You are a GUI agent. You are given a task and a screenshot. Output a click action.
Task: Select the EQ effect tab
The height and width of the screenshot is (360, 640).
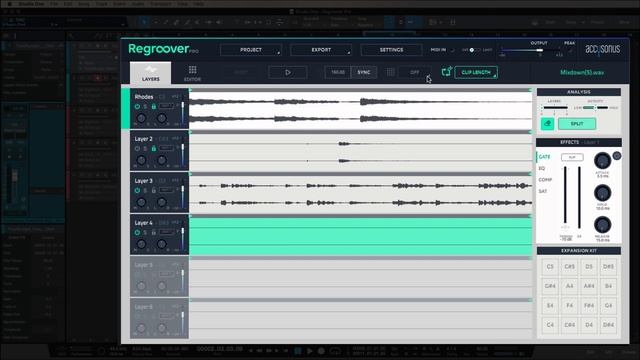pyautogui.click(x=542, y=168)
